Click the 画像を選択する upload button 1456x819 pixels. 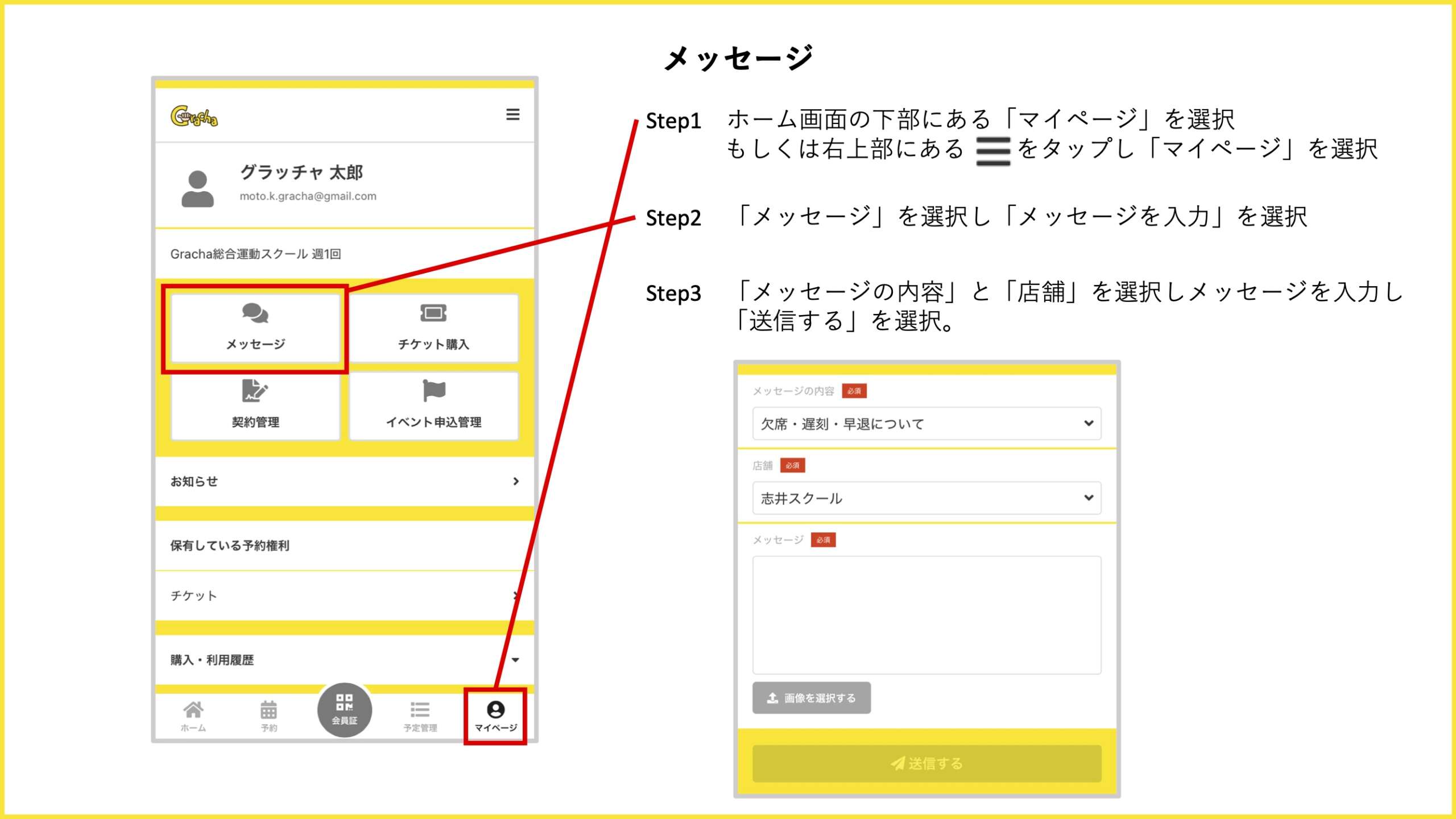pyautogui.click(x=811, y=698)
